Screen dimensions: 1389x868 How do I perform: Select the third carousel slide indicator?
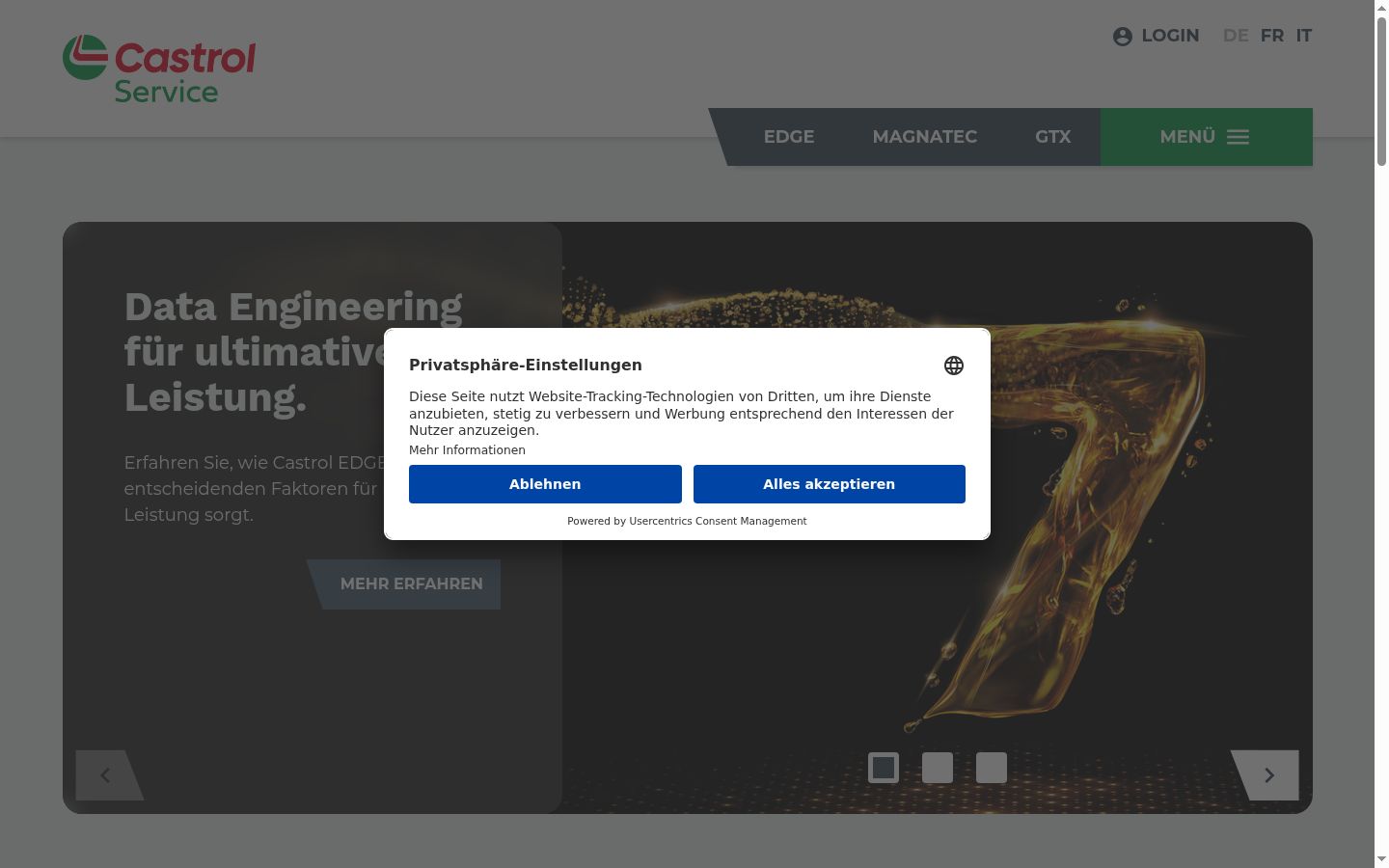click(x=992, y=768)
